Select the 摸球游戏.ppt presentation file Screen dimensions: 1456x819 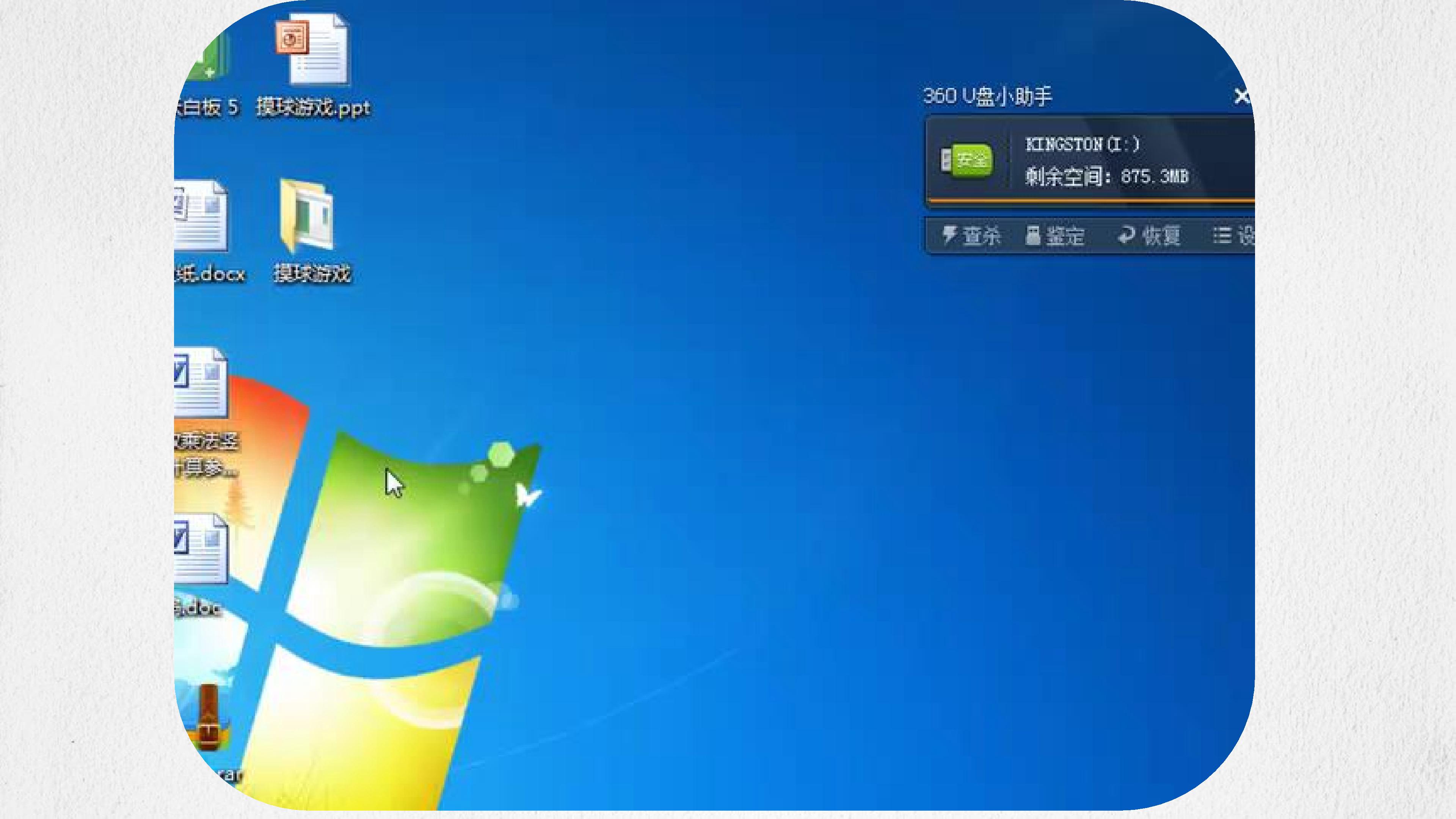pyautogui.click(x=314, y=65)
